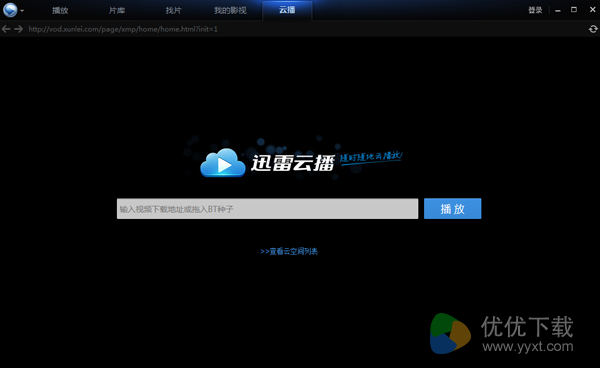This screenshot has height=368, width=600.
Task: Click the blue 播放 button
Action: coord(453,208)
